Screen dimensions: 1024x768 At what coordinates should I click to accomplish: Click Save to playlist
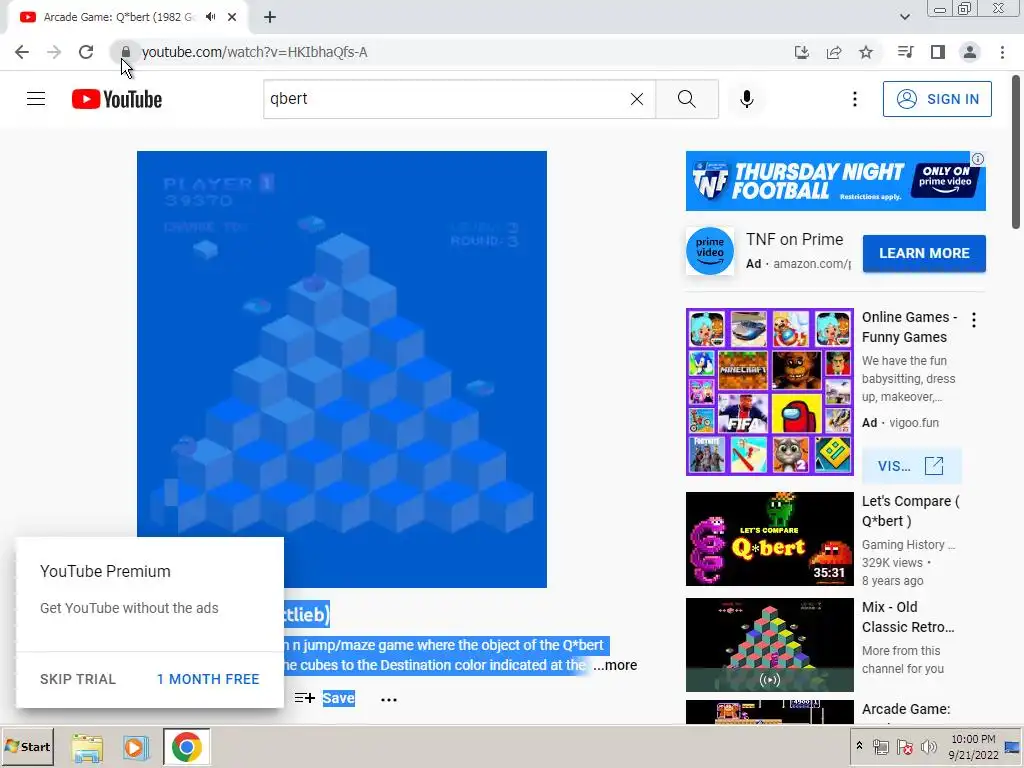pos(325,698)
